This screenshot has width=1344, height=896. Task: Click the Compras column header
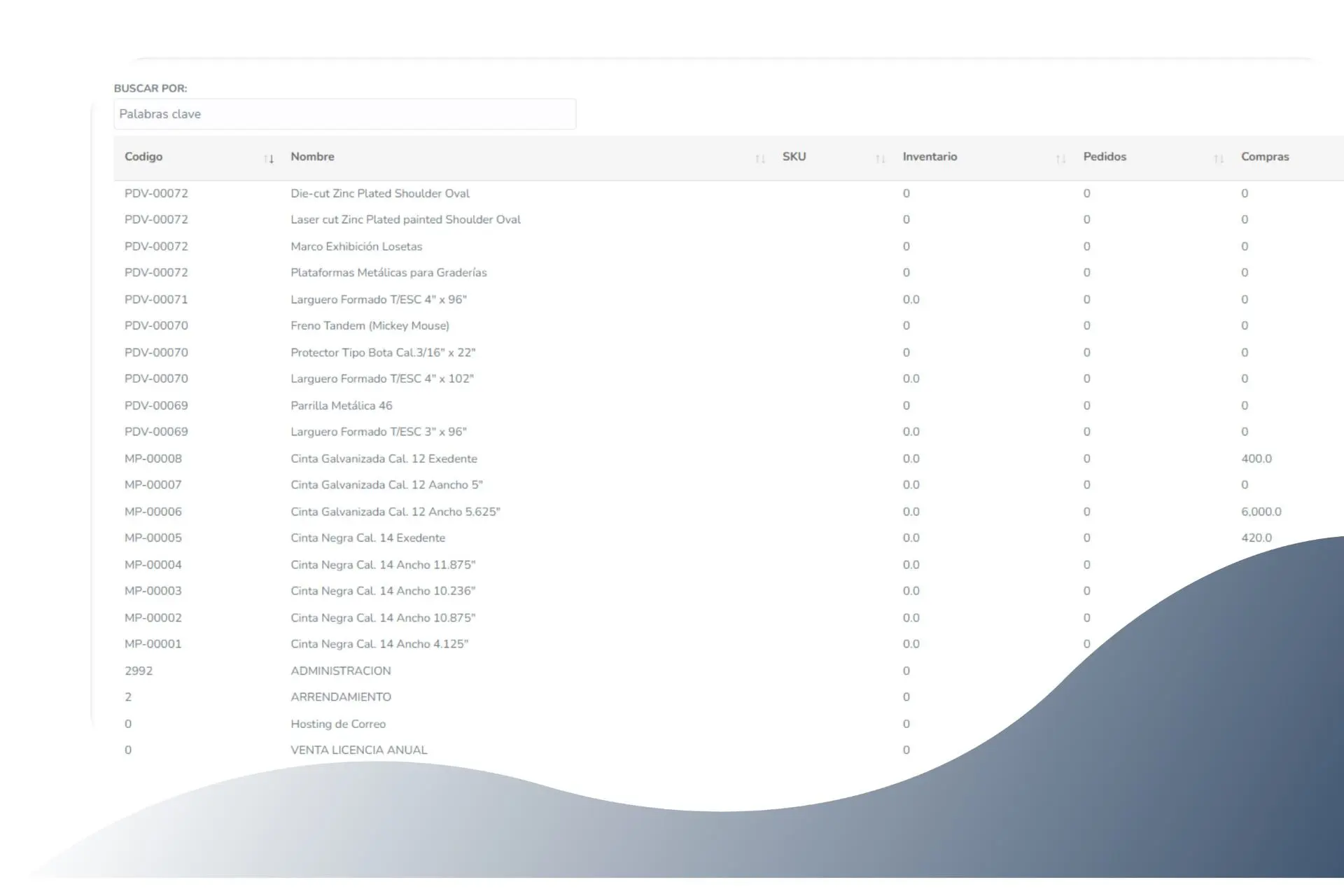point(1264,157)
